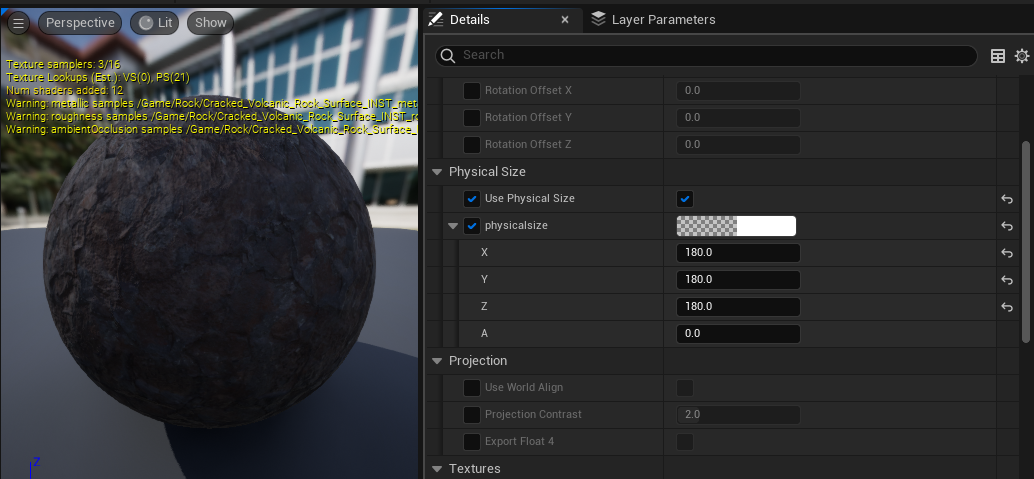Click the Rotation Offset Y value field

click(x=738, y=118)
